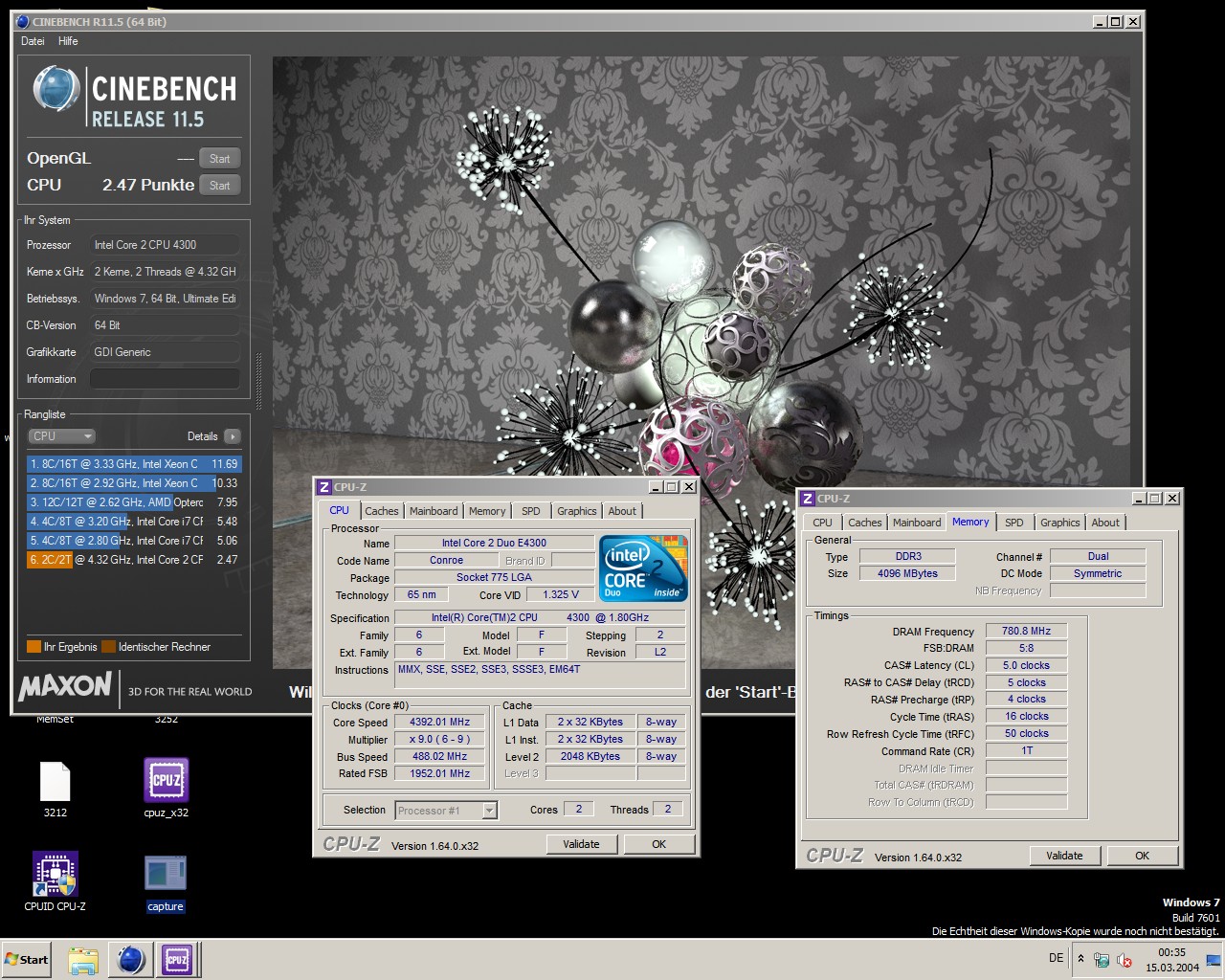The image size is (1225, 980).
Task: Open the taskbar clock 00:35
Action: pyautogui.click(x=1172, y=960)
